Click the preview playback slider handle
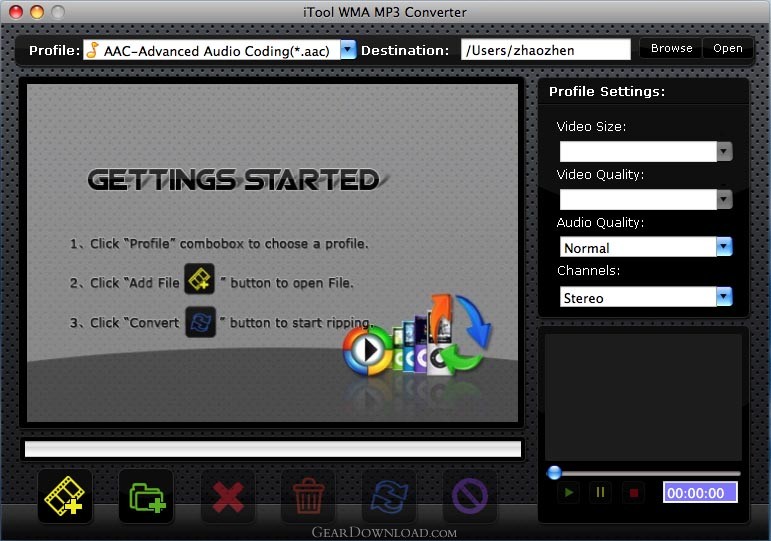Screen dimensions: 771x541 (554, 473)
